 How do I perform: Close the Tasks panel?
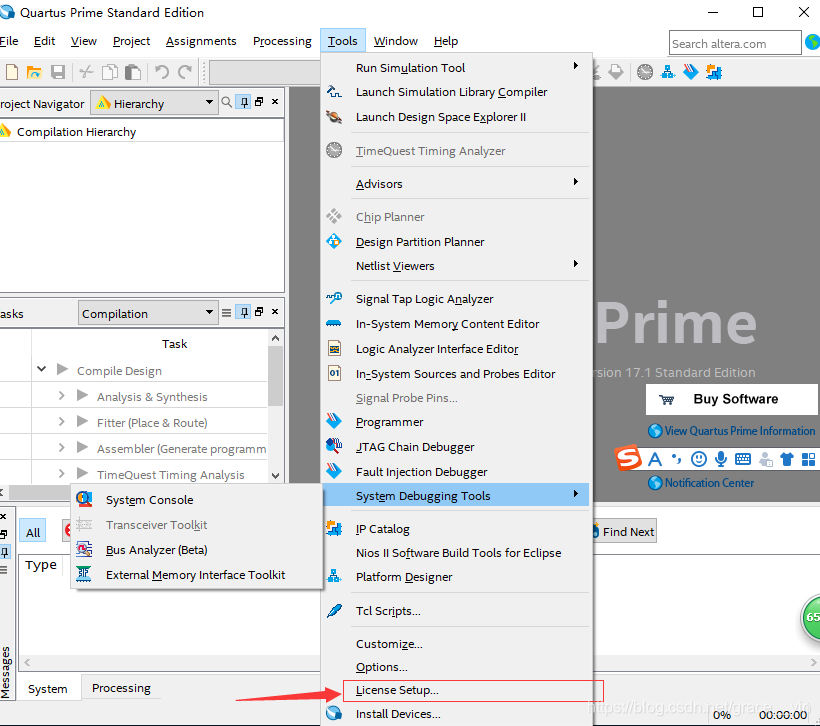coord(275,312)
